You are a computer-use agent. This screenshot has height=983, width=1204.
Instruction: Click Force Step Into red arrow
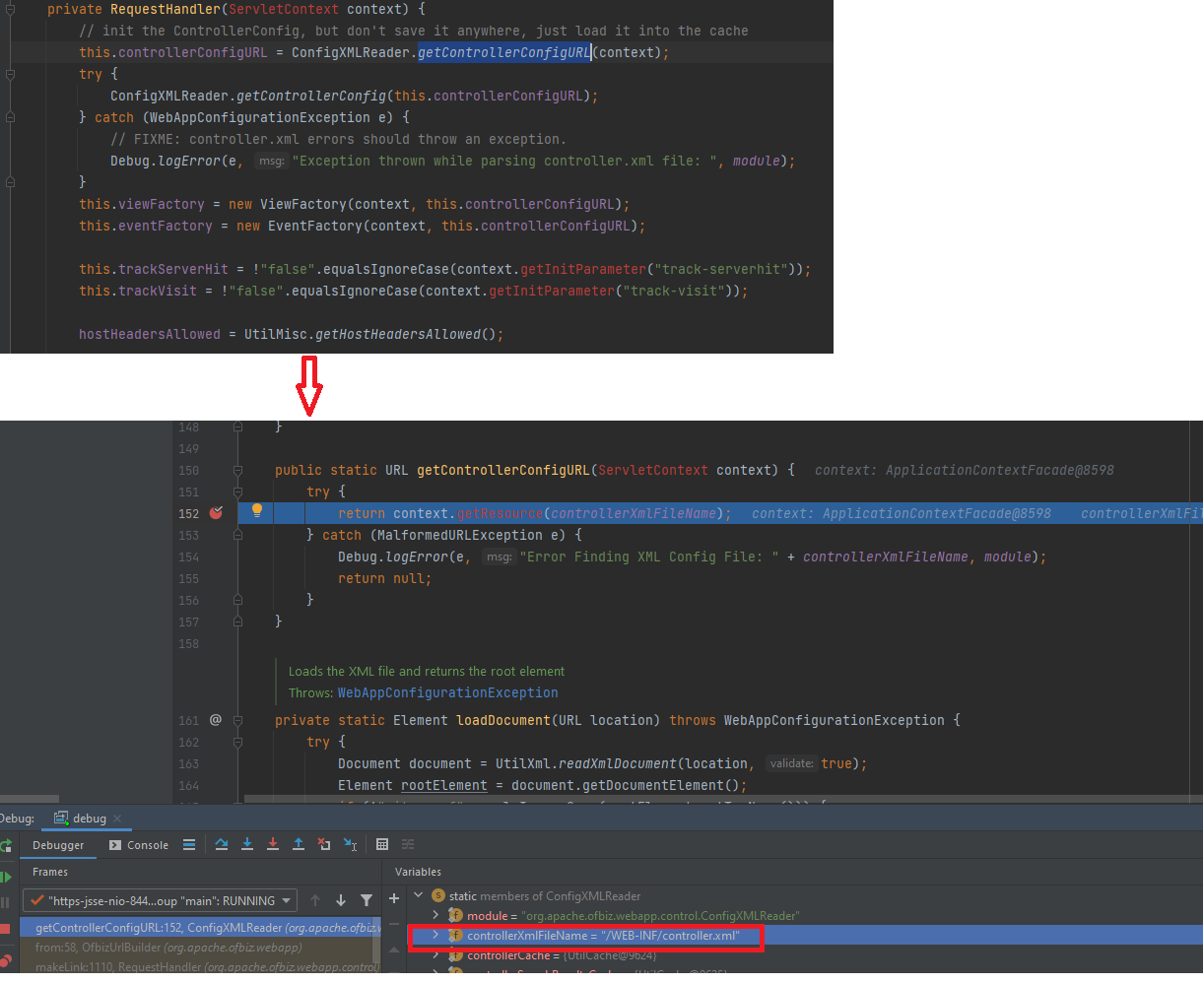pos(273,845)
